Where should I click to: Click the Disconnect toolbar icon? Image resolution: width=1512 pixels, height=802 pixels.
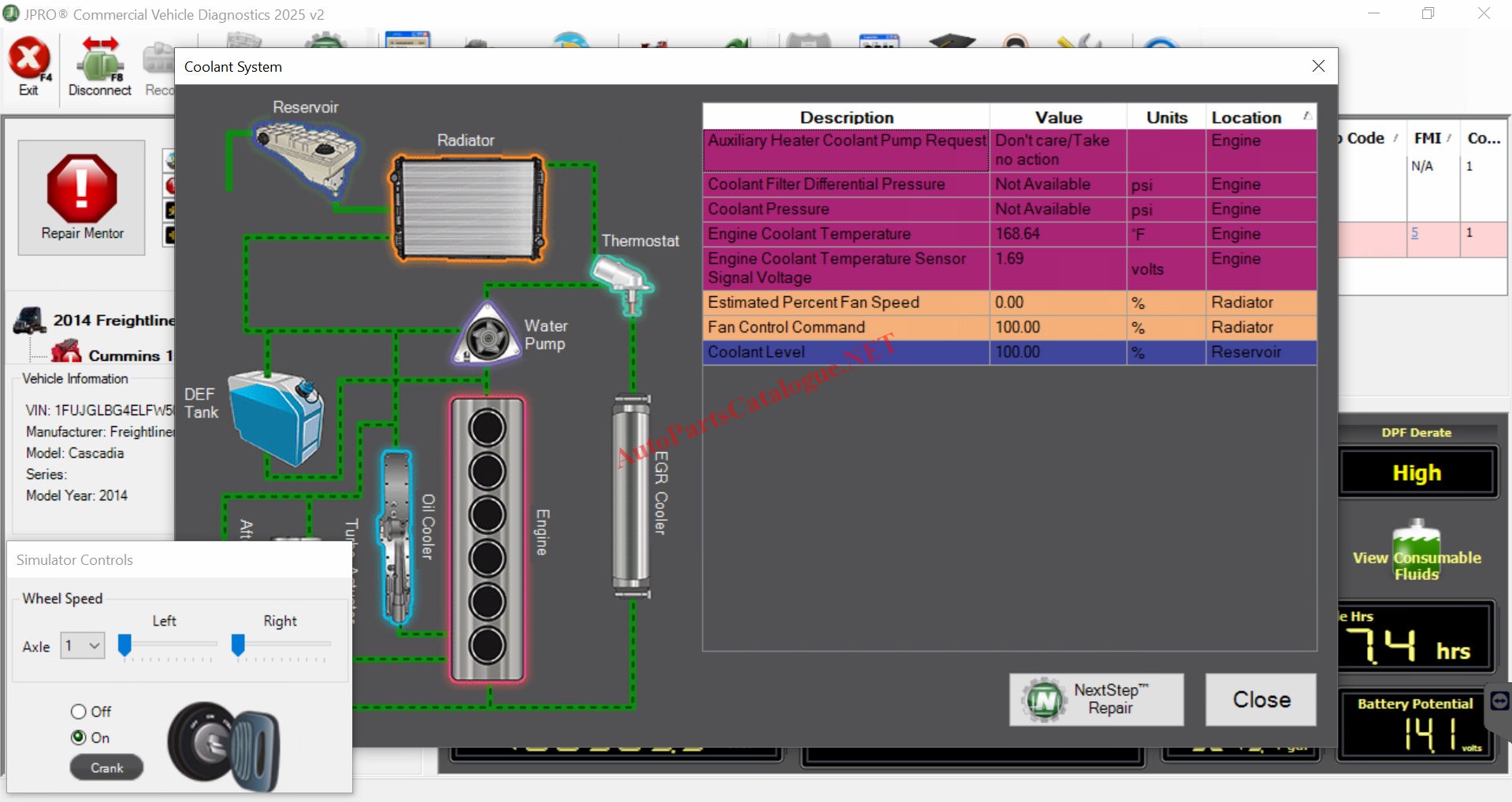click(x=100, y=65)
